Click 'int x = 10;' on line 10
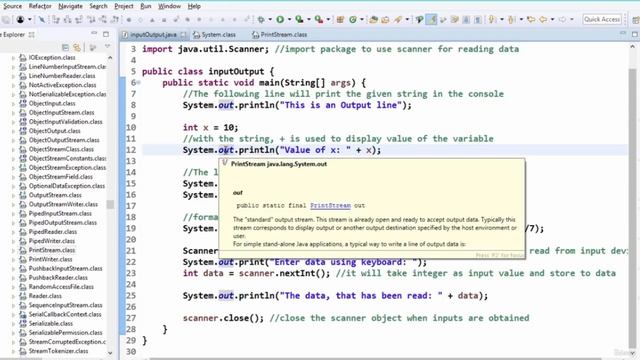 210,127
